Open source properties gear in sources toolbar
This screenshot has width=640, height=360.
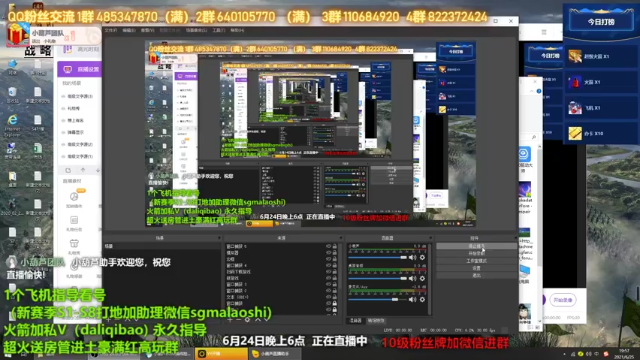tap(247, 320)
